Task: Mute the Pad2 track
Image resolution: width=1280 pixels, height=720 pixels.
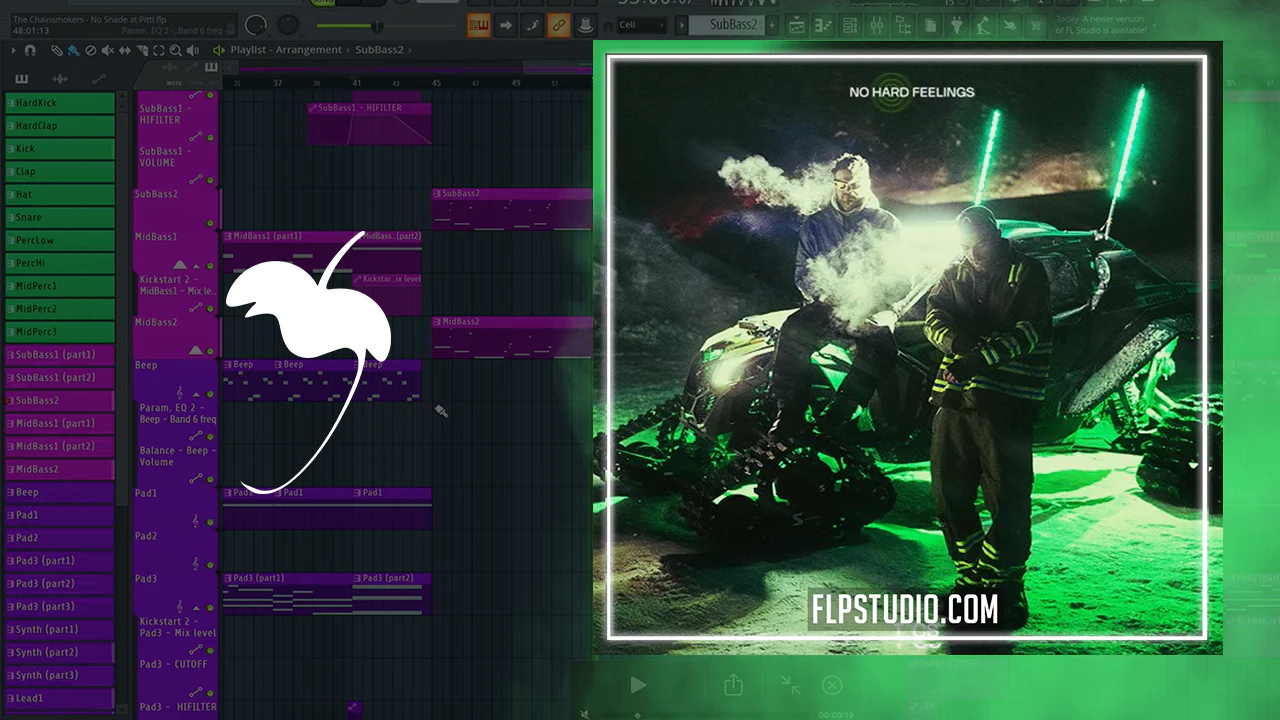Action: tap(210, 564)
